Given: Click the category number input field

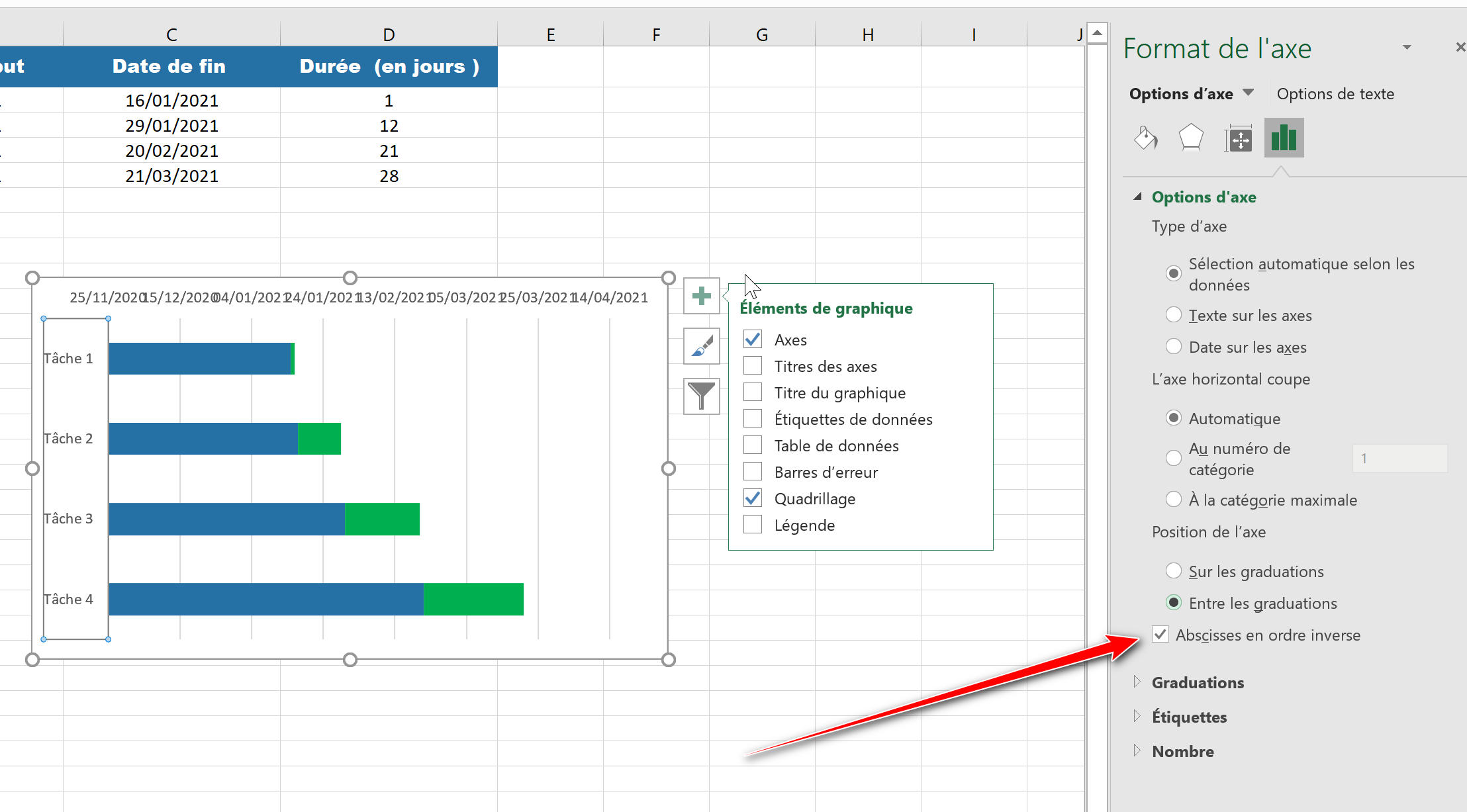Looking at the screenshot, I should pos(1399,458).
